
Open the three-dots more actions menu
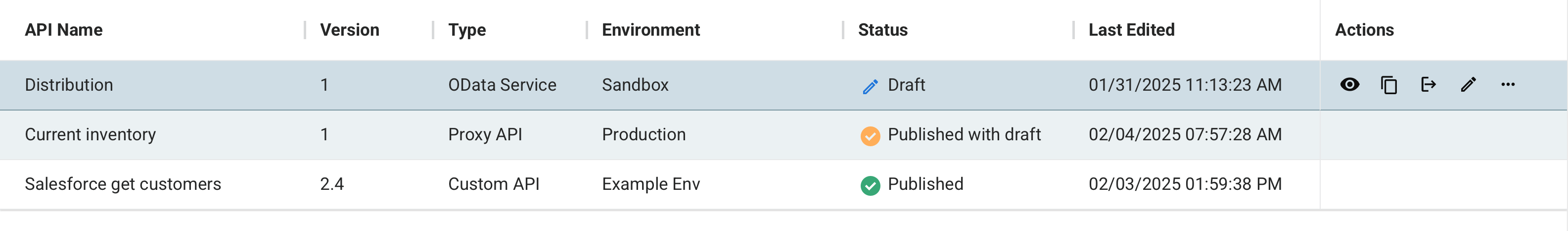(1508, 85)
